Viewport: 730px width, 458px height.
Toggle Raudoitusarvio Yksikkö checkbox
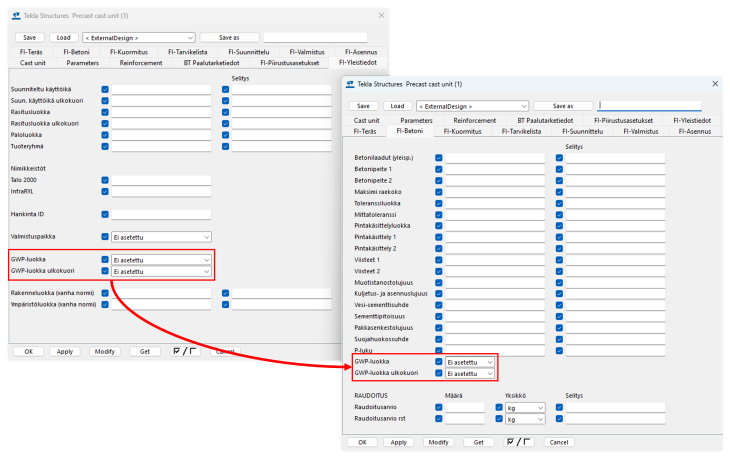coord(499,407)
